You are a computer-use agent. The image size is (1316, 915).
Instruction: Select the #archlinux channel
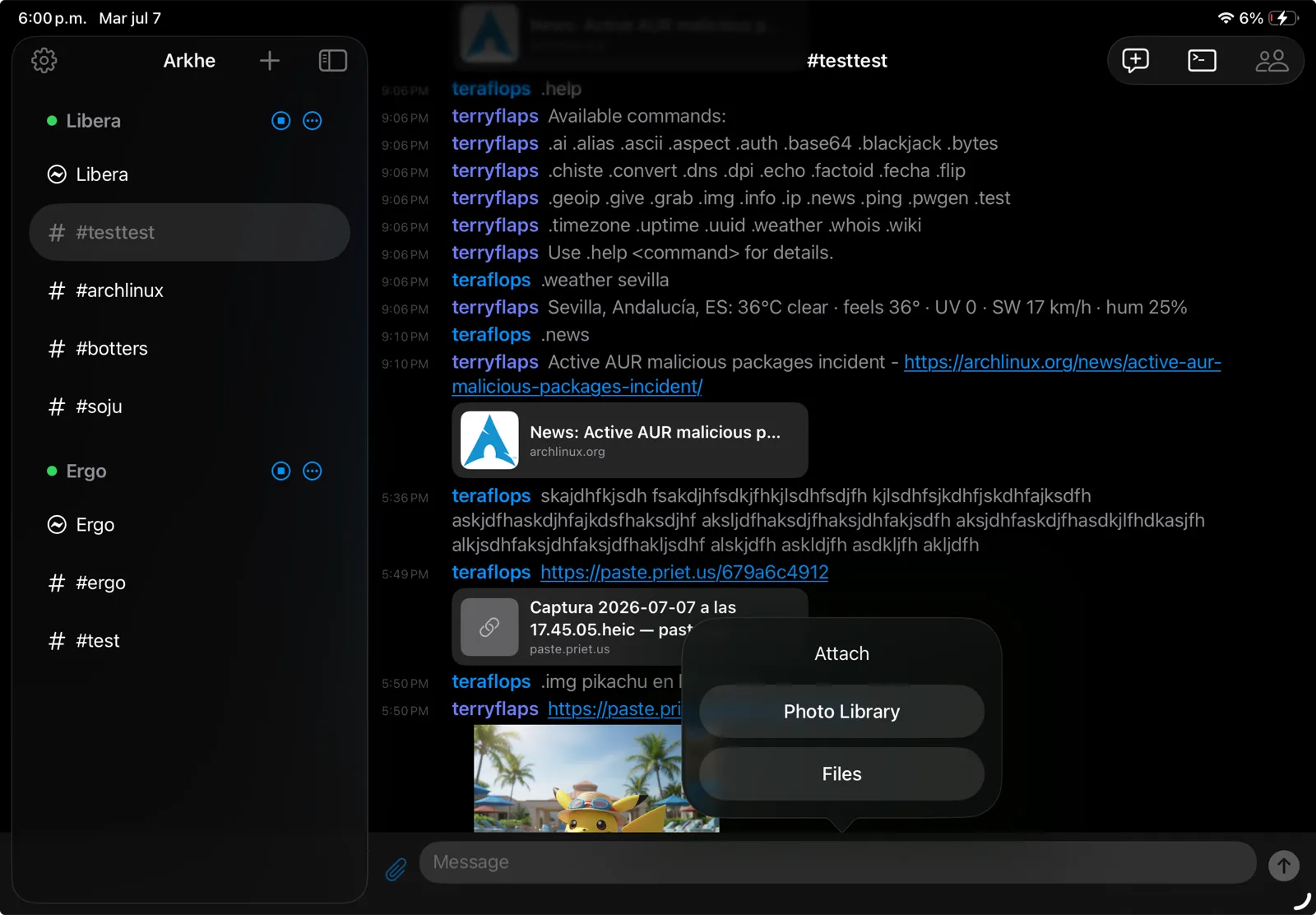pos(189,290)
